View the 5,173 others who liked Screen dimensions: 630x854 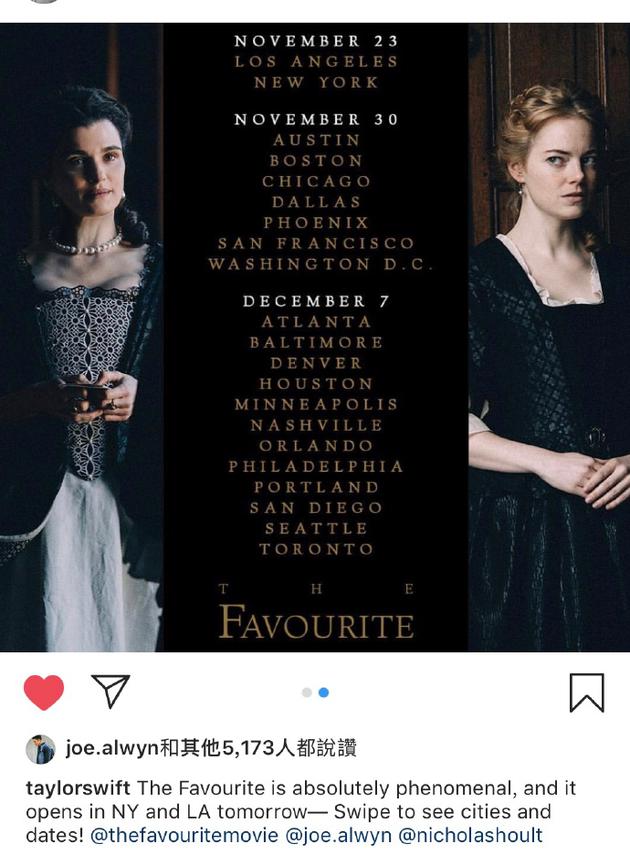coord(258,748)
